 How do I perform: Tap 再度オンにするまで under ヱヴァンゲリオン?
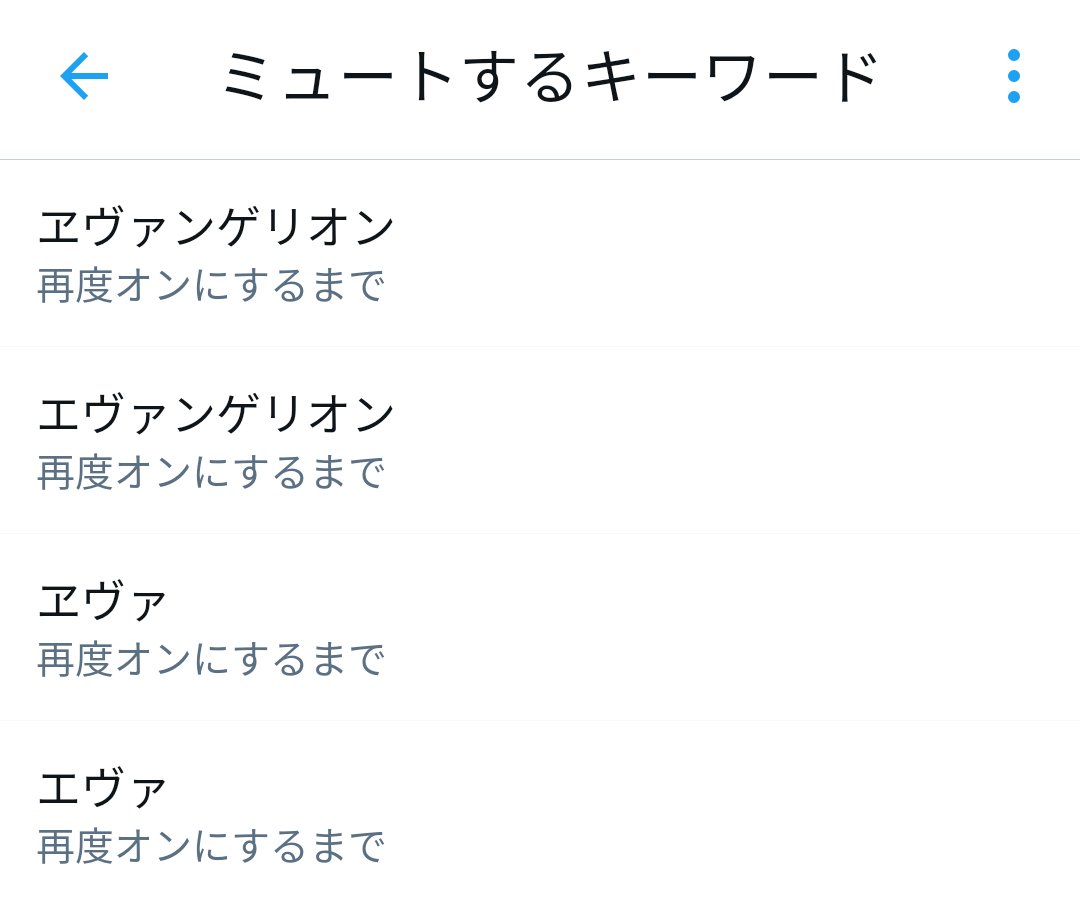[211, 286]
